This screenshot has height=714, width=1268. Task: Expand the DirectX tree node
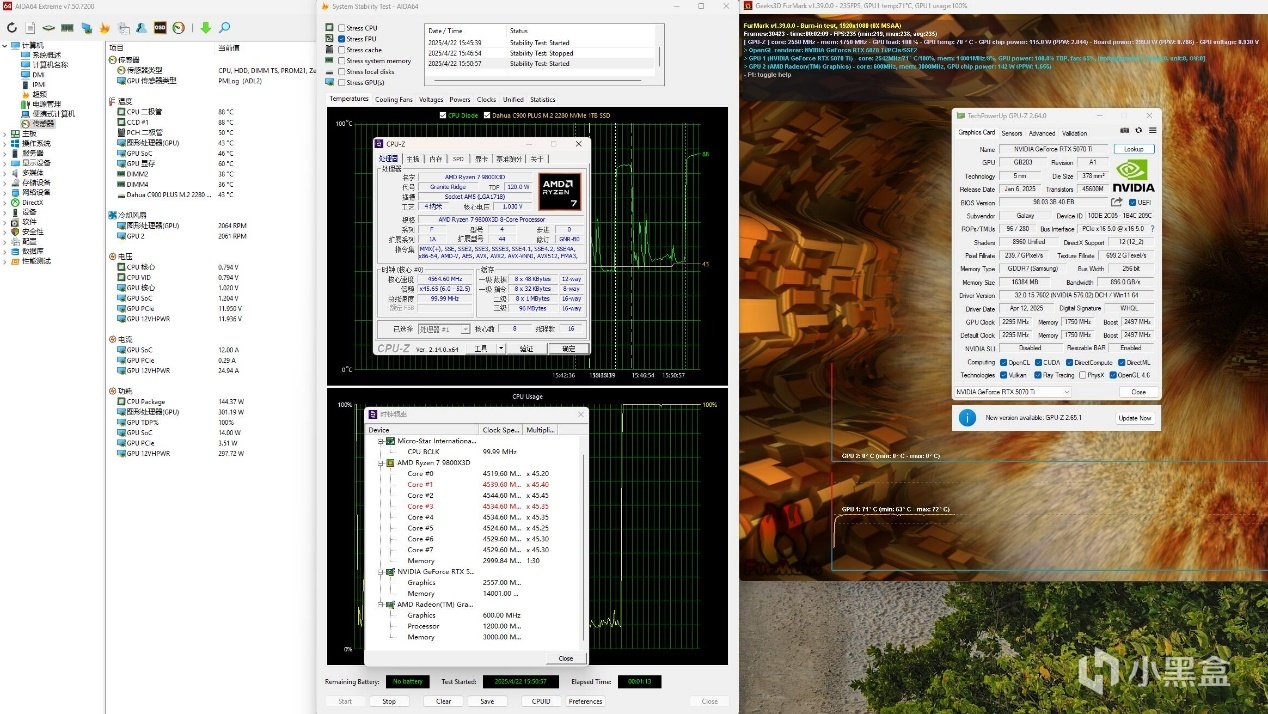click(x=4, y=203)
